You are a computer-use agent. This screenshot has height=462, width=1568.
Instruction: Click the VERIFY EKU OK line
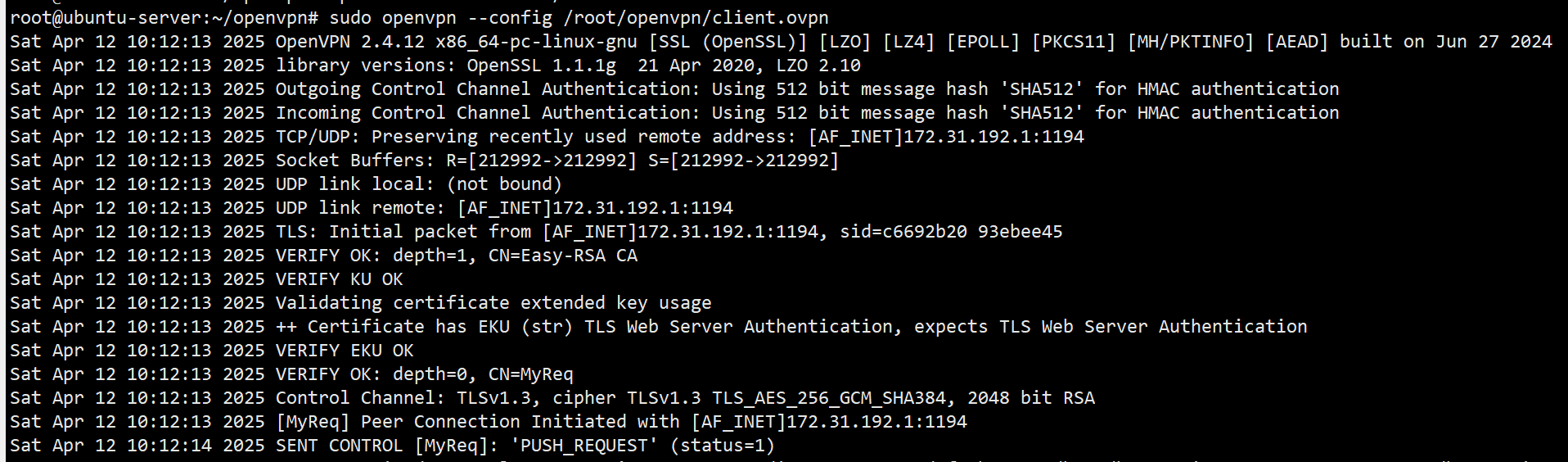click(x=344, y=350)
